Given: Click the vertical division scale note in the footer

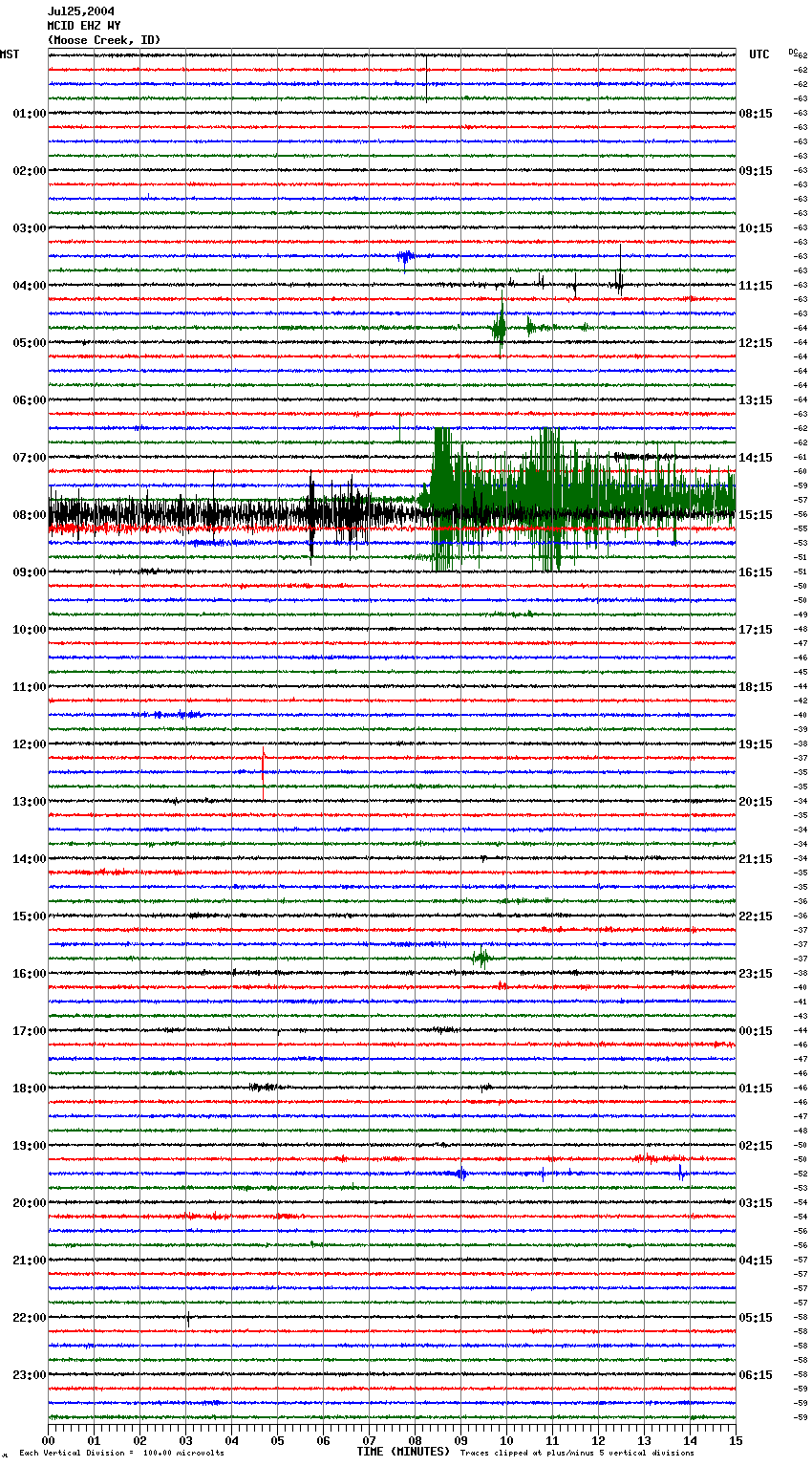Looking at the screenshot, I should pos(121,1454).
